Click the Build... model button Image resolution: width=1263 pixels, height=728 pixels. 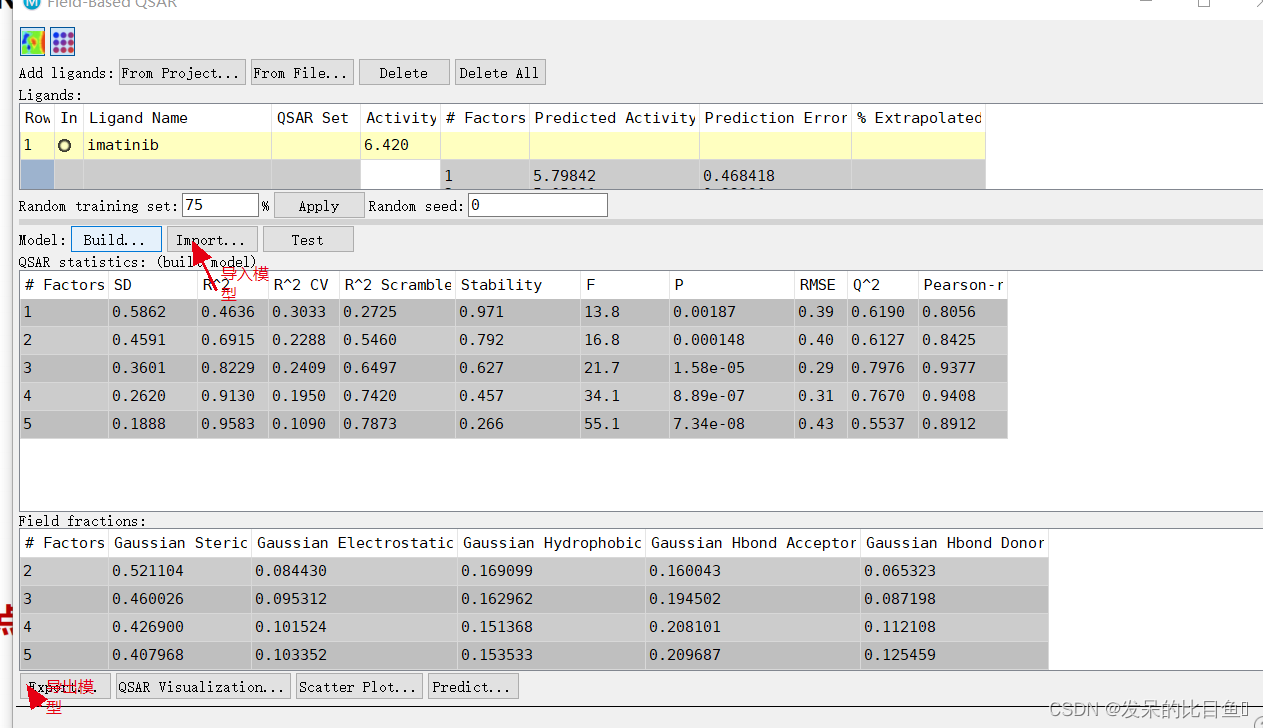coord(116,240)
